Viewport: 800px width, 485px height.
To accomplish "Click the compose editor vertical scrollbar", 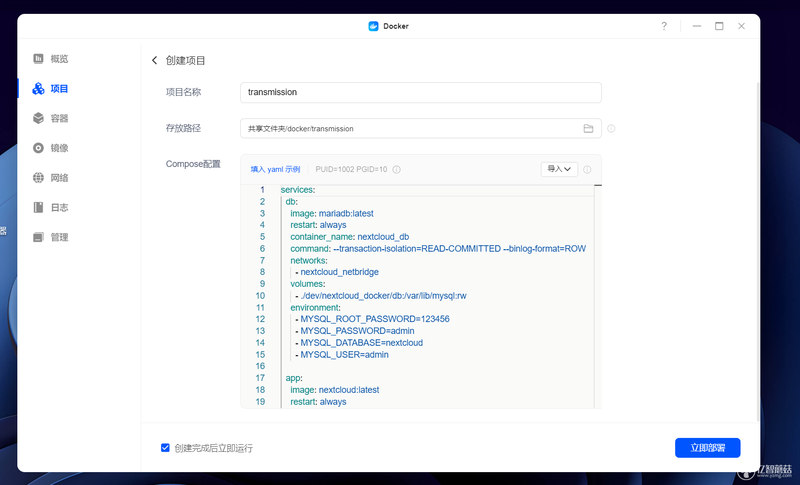I will [x=598, y=296].
